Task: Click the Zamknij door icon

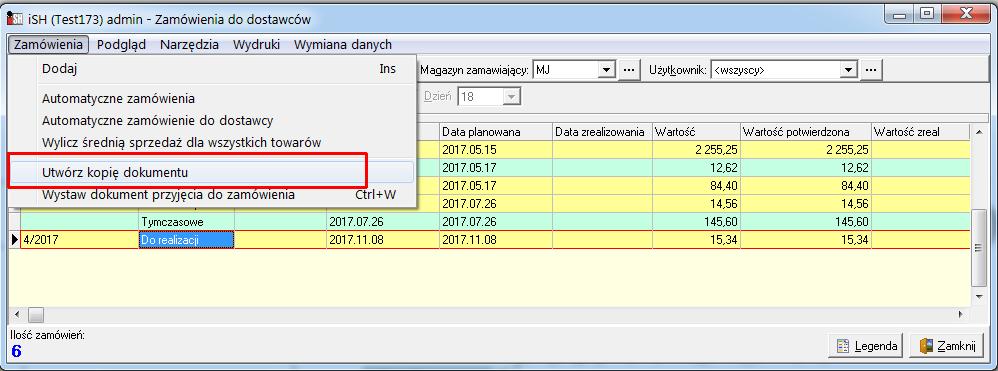Action: 927,346
